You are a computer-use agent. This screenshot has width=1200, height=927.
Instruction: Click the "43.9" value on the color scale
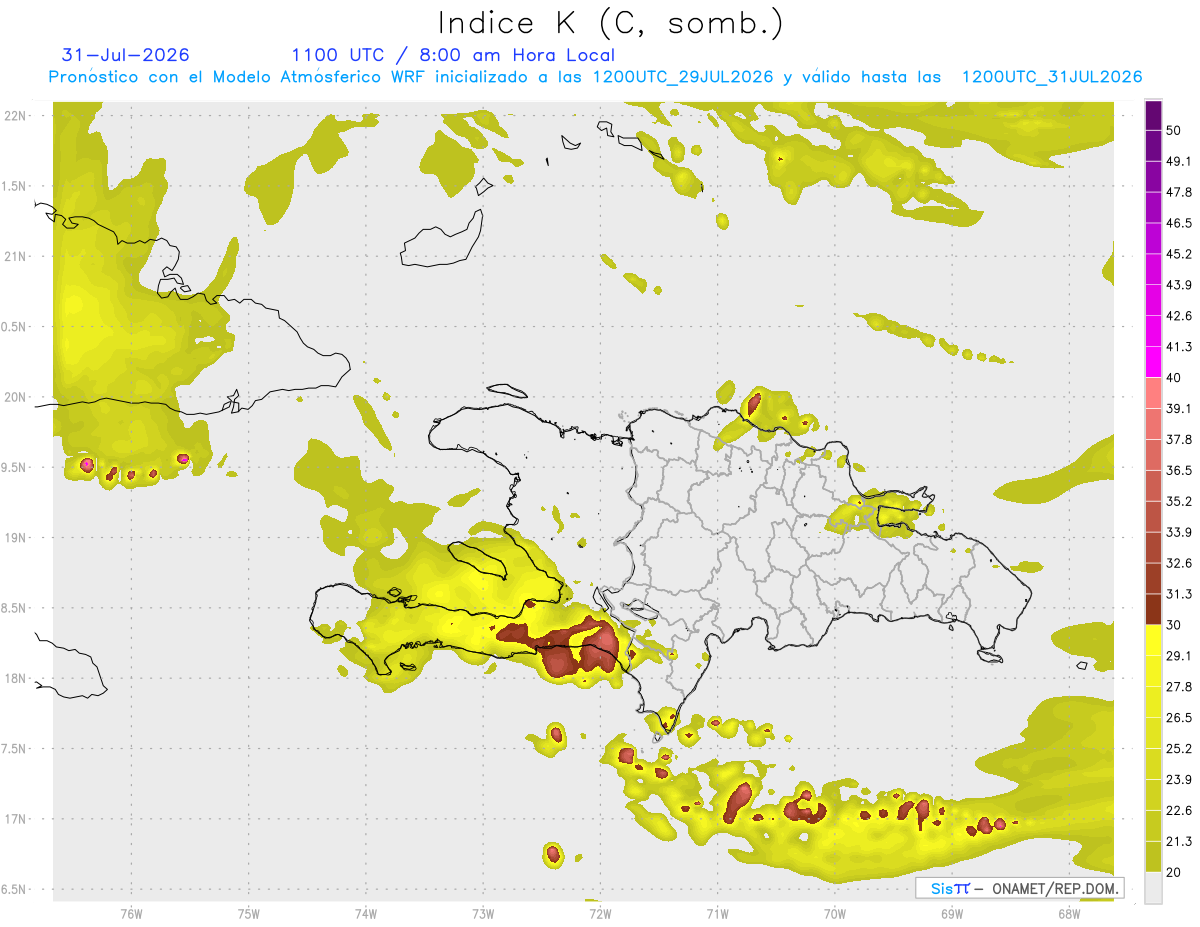click(1179, 285)
